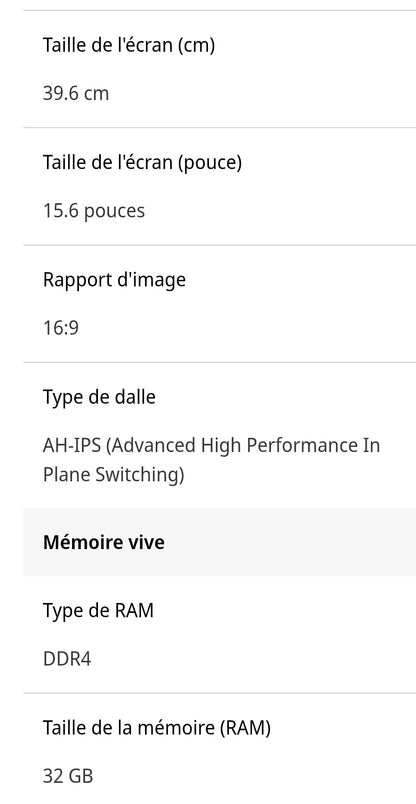Click the grey Mémoire vive header bar

pyautogui.click(x=220, y=542)
